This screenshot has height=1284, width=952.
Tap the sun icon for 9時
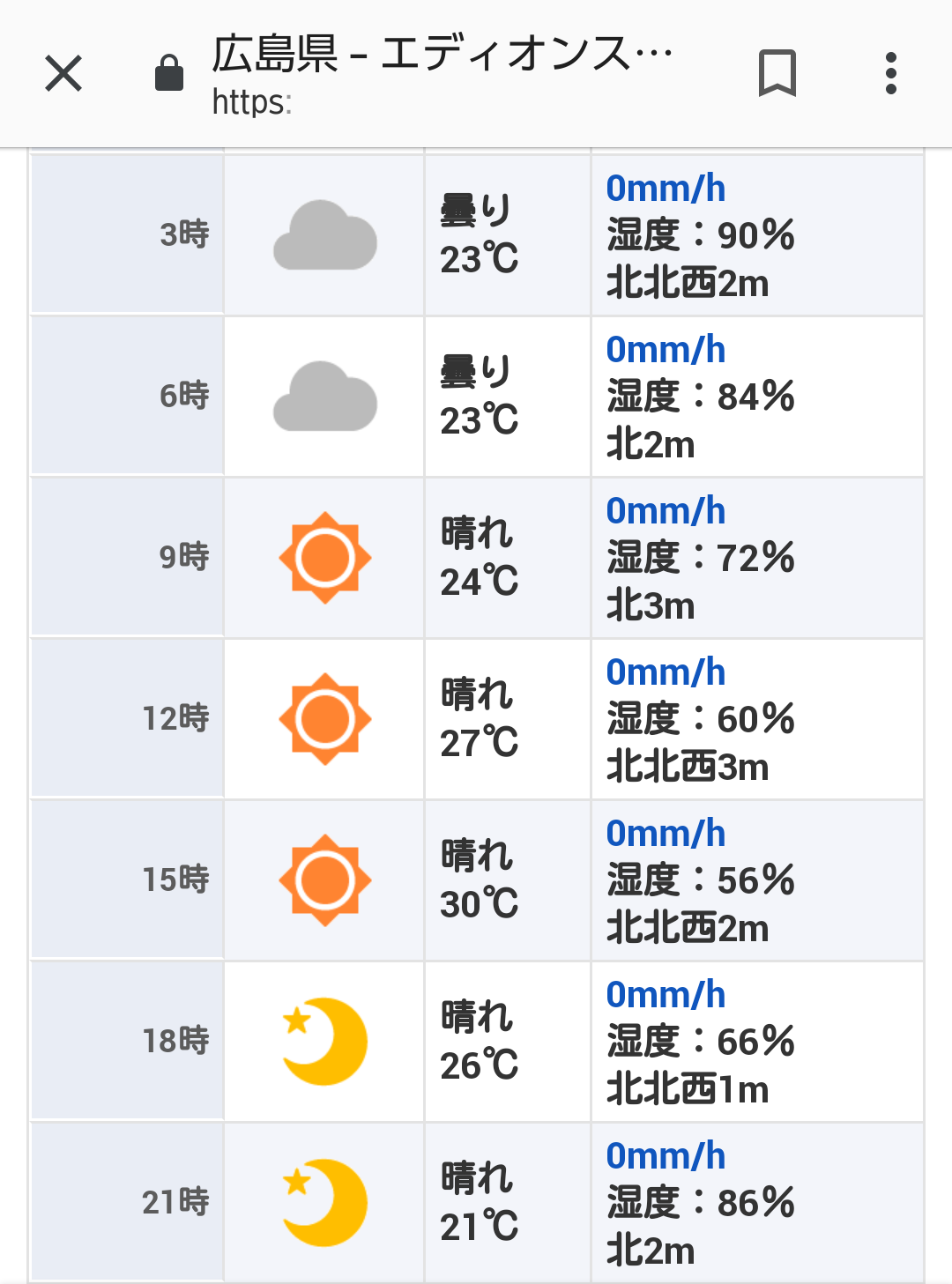324,558
